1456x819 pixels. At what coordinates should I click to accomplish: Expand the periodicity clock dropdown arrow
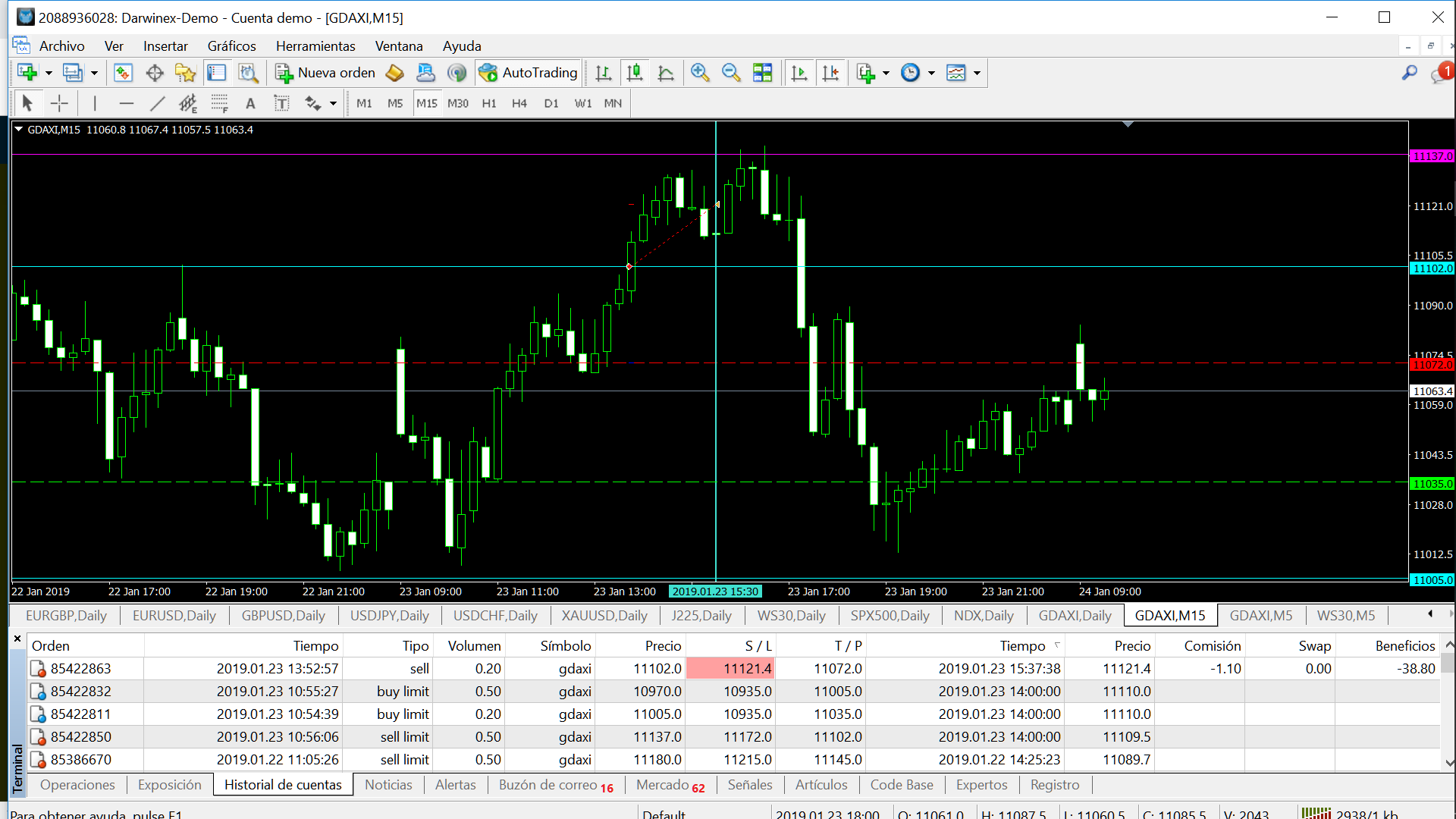pos(931,73)
